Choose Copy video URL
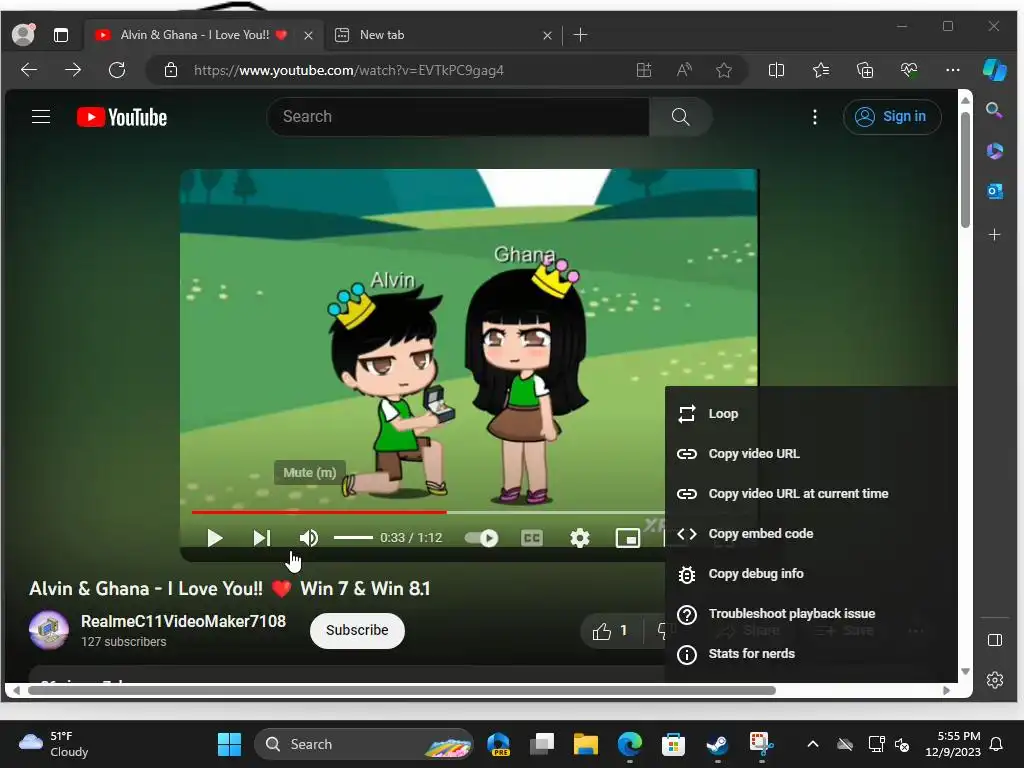The height and width of the screenshot is (768, 1024). point(811,454)
